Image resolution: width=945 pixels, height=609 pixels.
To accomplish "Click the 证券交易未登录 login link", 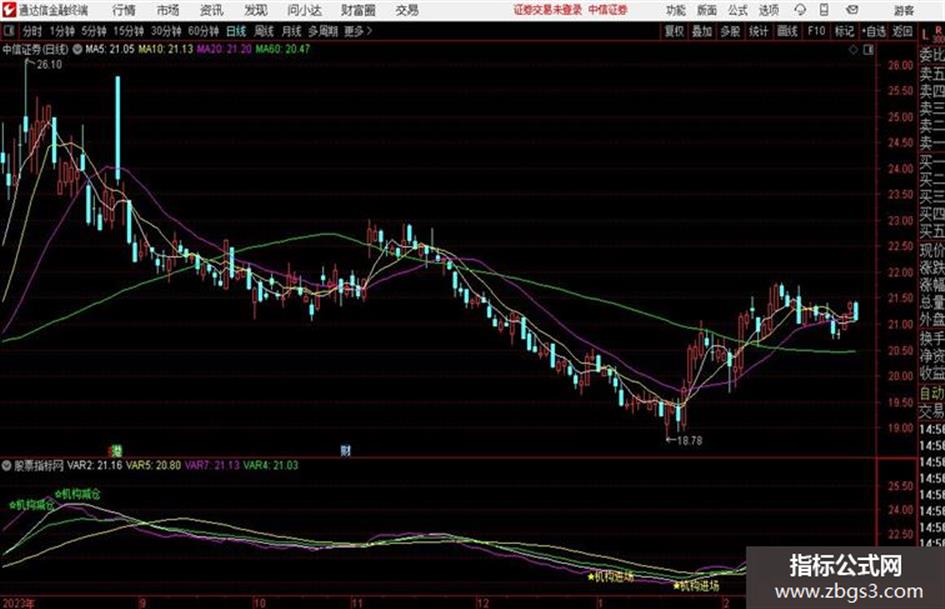I will (548, 10).
